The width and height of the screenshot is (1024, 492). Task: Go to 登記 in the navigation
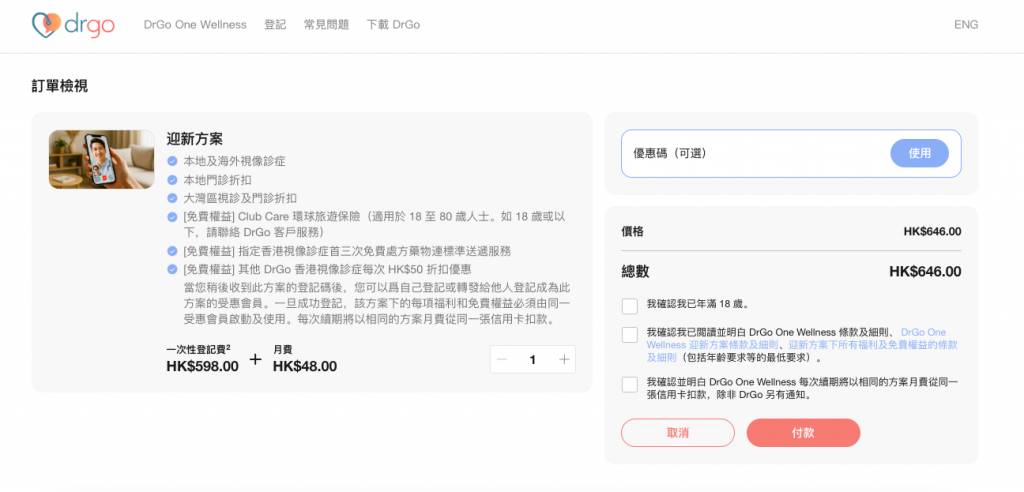[x=275, y=25]
